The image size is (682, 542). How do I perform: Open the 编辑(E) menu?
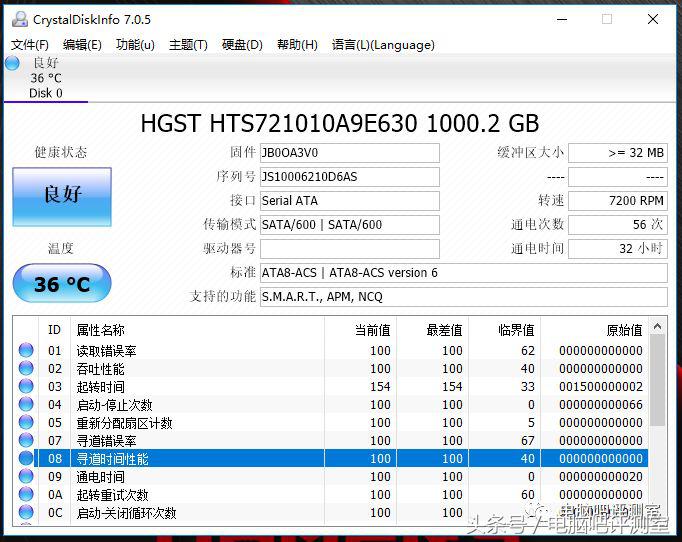(82, 45)
